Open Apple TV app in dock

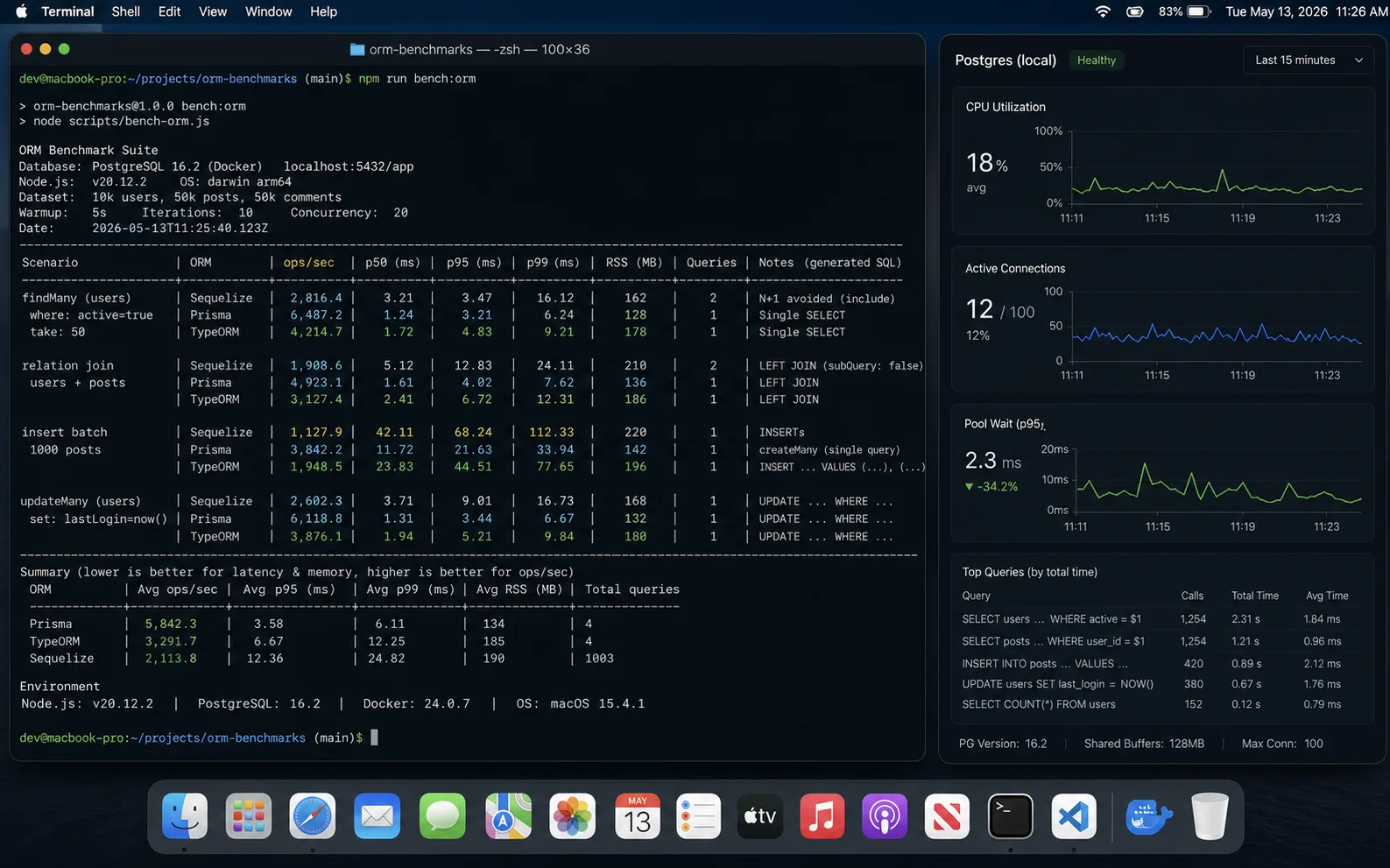pyautogui.click(x=760, y=816)
